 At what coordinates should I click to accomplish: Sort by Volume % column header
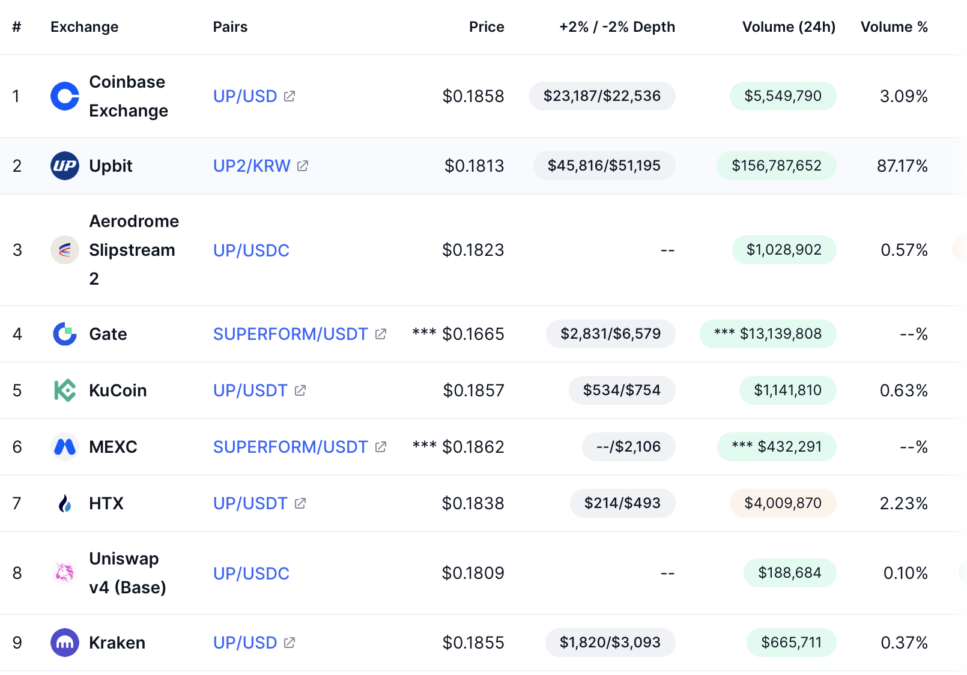tap(894, 27)
